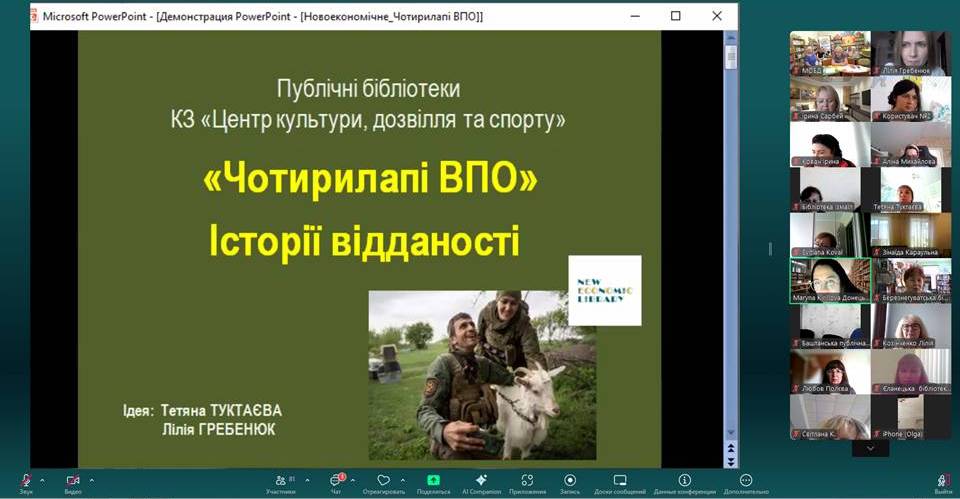The image size is (960, 499).
Task: Start recording with the Запись icon
Action: 570,481
